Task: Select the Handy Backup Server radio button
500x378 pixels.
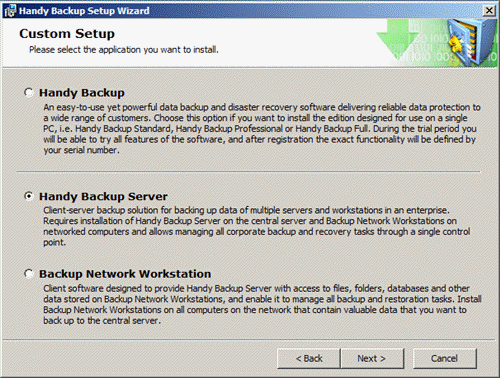Action: pos(29,196)
